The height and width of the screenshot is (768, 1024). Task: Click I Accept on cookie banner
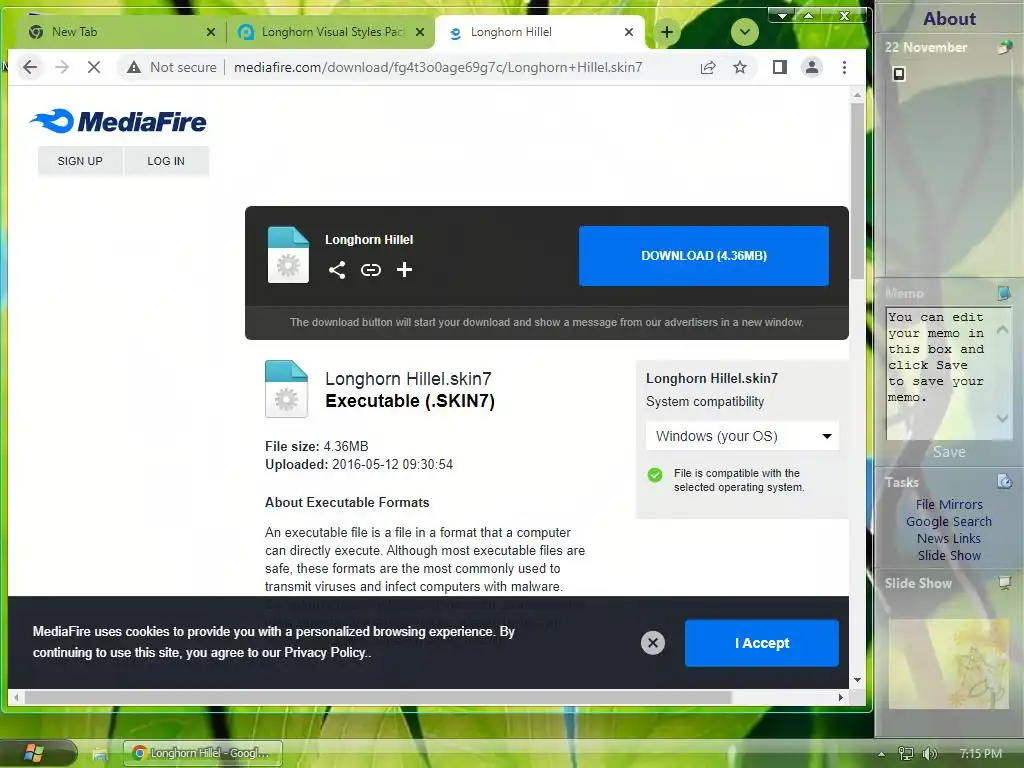[x=761, y=643]
